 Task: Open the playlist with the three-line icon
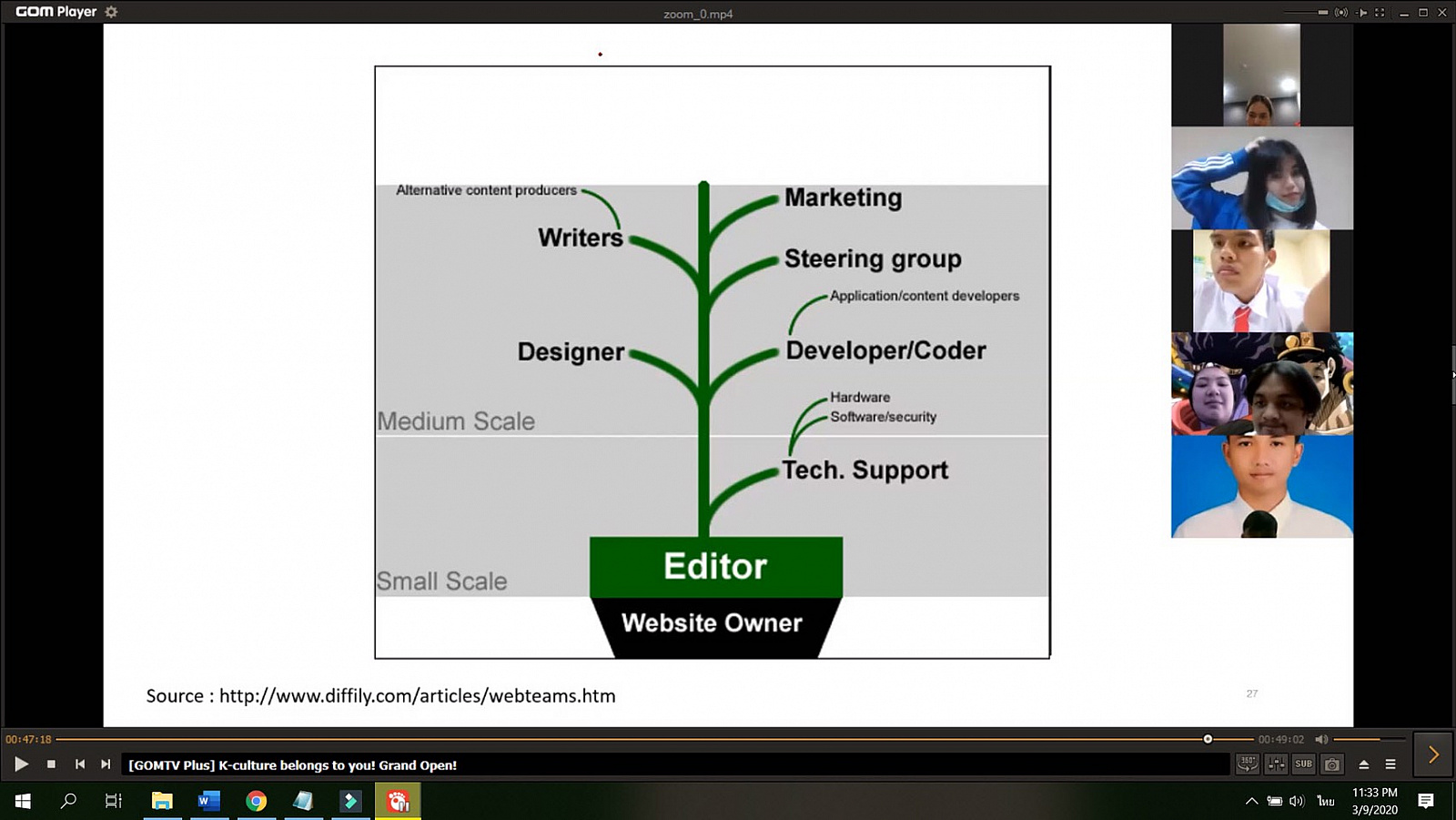coord(1390,764)
